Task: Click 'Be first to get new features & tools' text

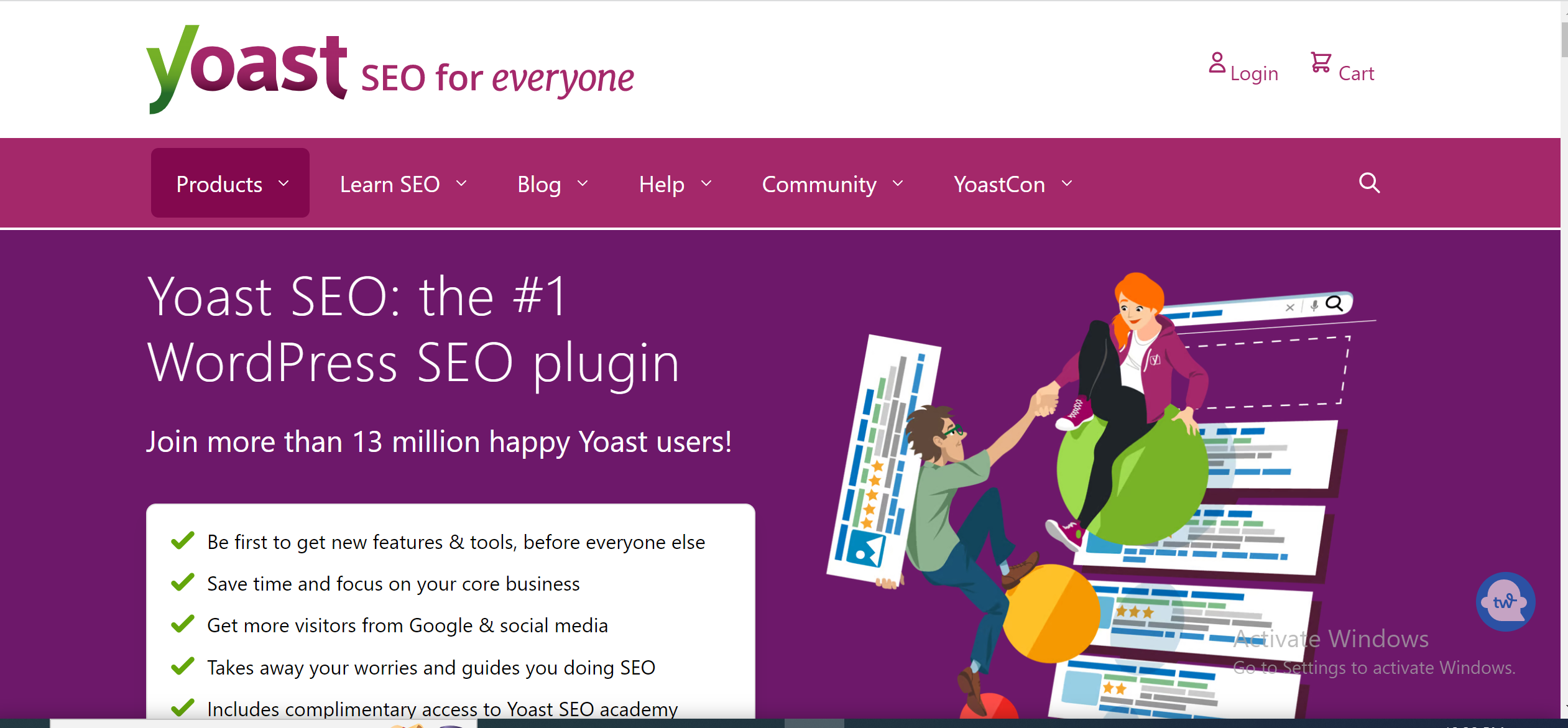Action: point(456,542)
